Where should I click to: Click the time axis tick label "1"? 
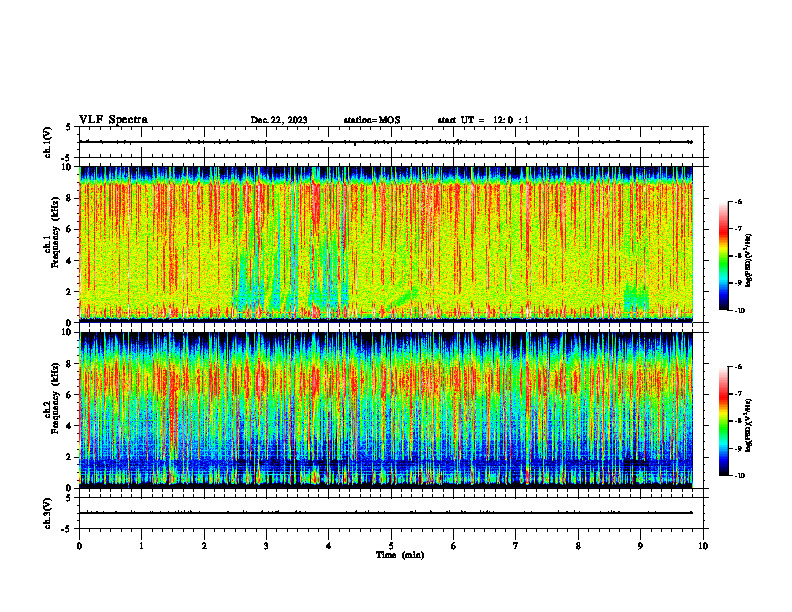tap(141, 546)
